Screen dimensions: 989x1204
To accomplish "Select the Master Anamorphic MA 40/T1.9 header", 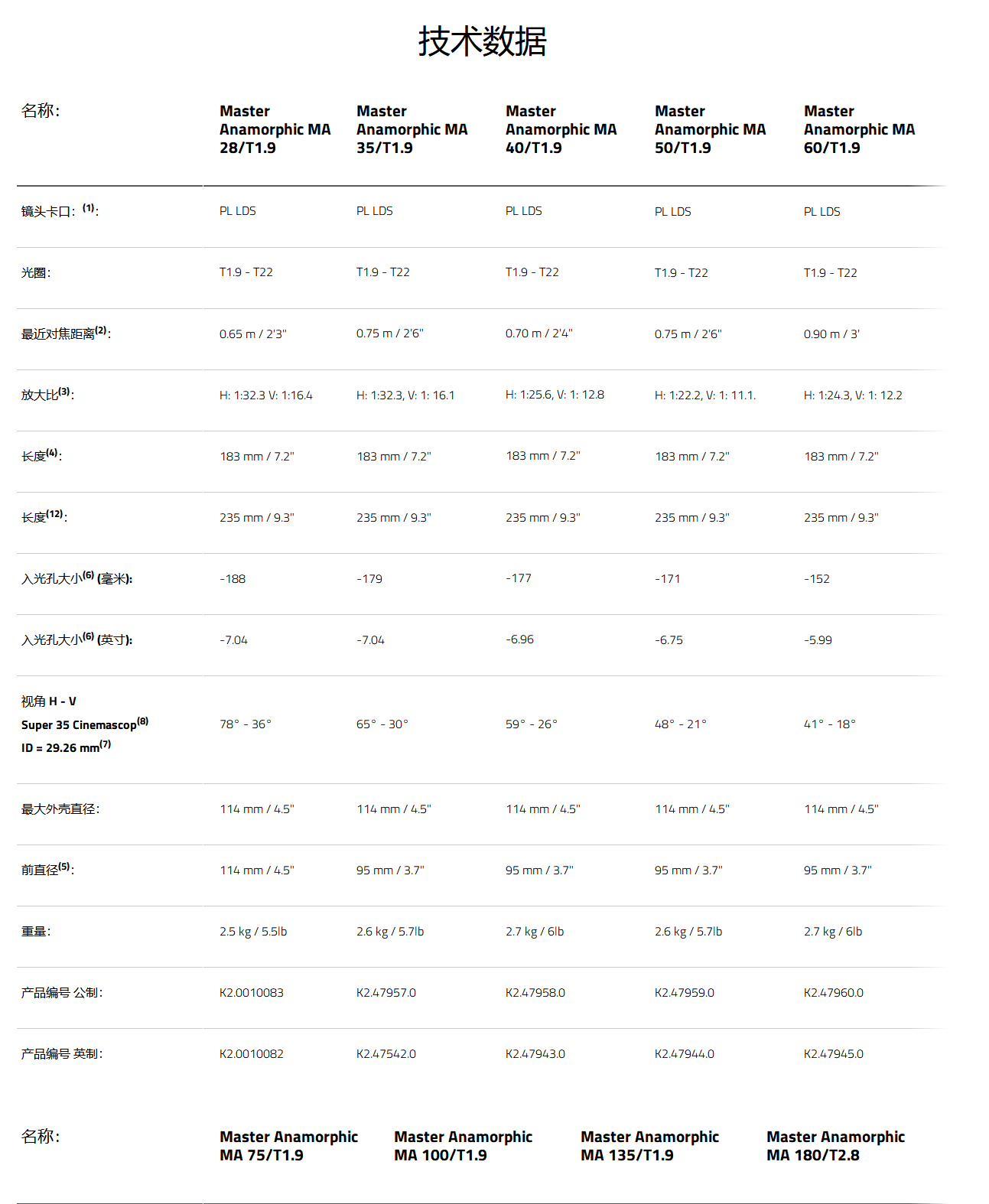I will 561,129.
